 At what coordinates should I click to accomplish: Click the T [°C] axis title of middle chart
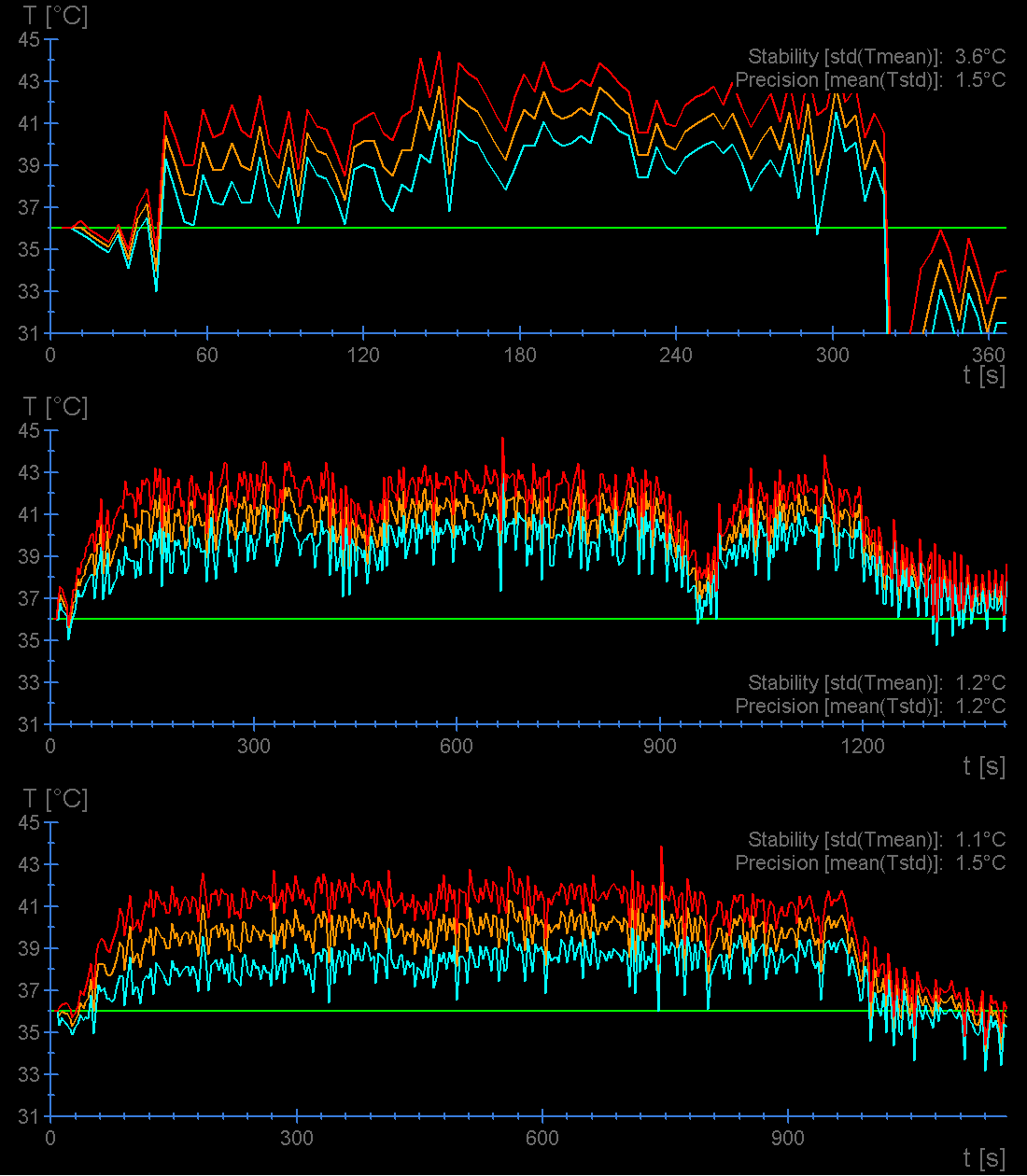pos(55,407)
